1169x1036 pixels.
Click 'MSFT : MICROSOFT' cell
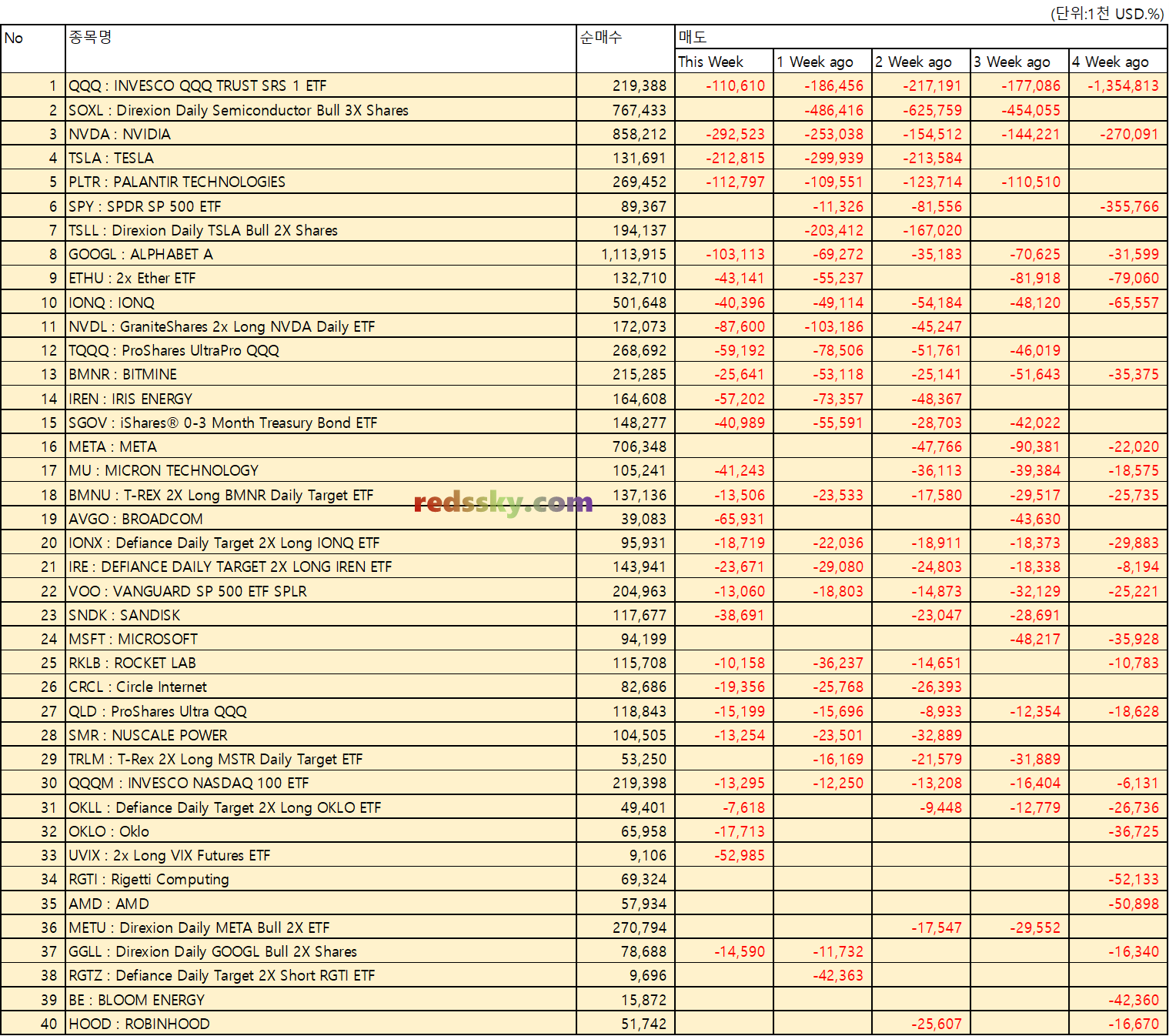pyautogui.click(x=321, y=639)
